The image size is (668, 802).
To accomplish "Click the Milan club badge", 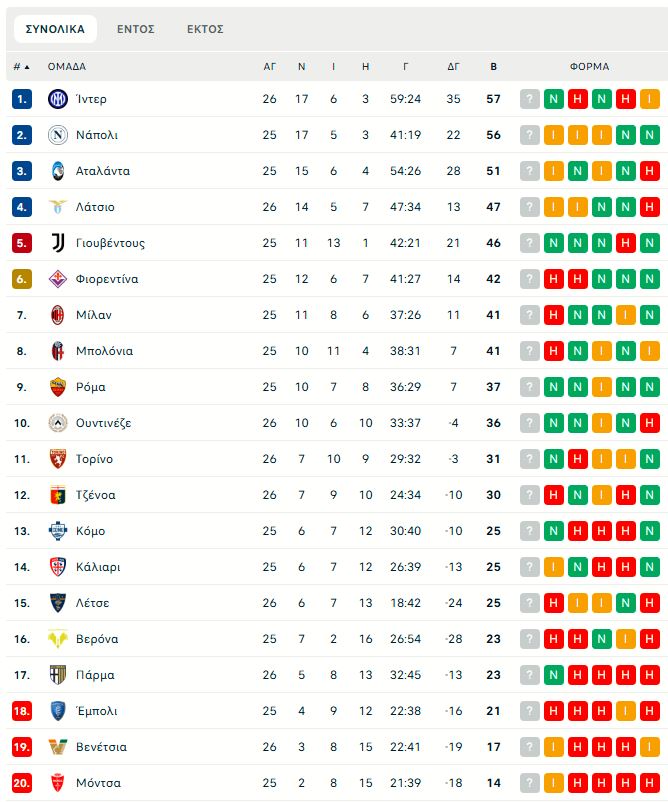I will 57,315.
